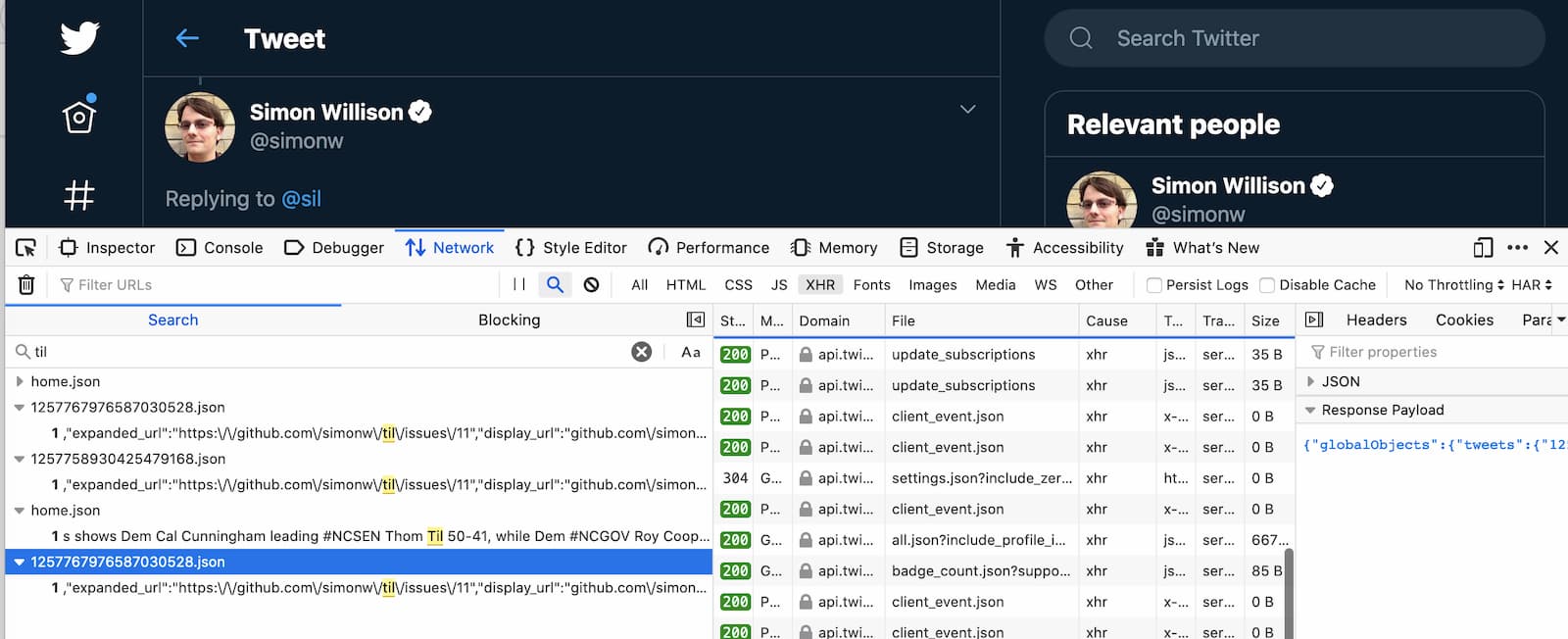Toggle case sensitive Aa search
Image resolution: width=1568 pixels, height=639 pixels.
pyautogui.click(x=691, y=352)
